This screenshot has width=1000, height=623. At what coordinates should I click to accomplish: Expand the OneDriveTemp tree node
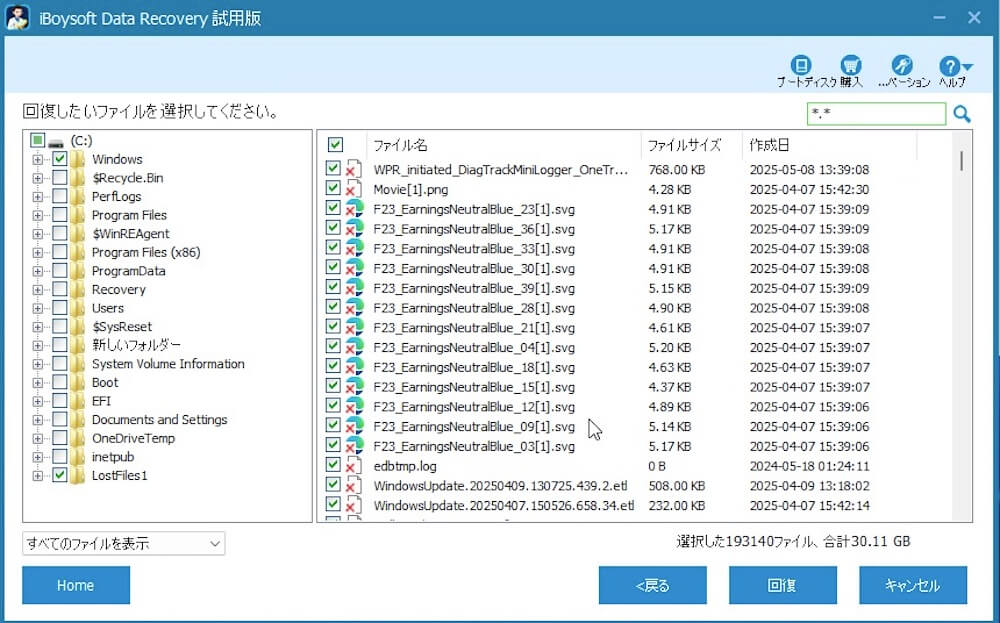[x=38, y=439]
